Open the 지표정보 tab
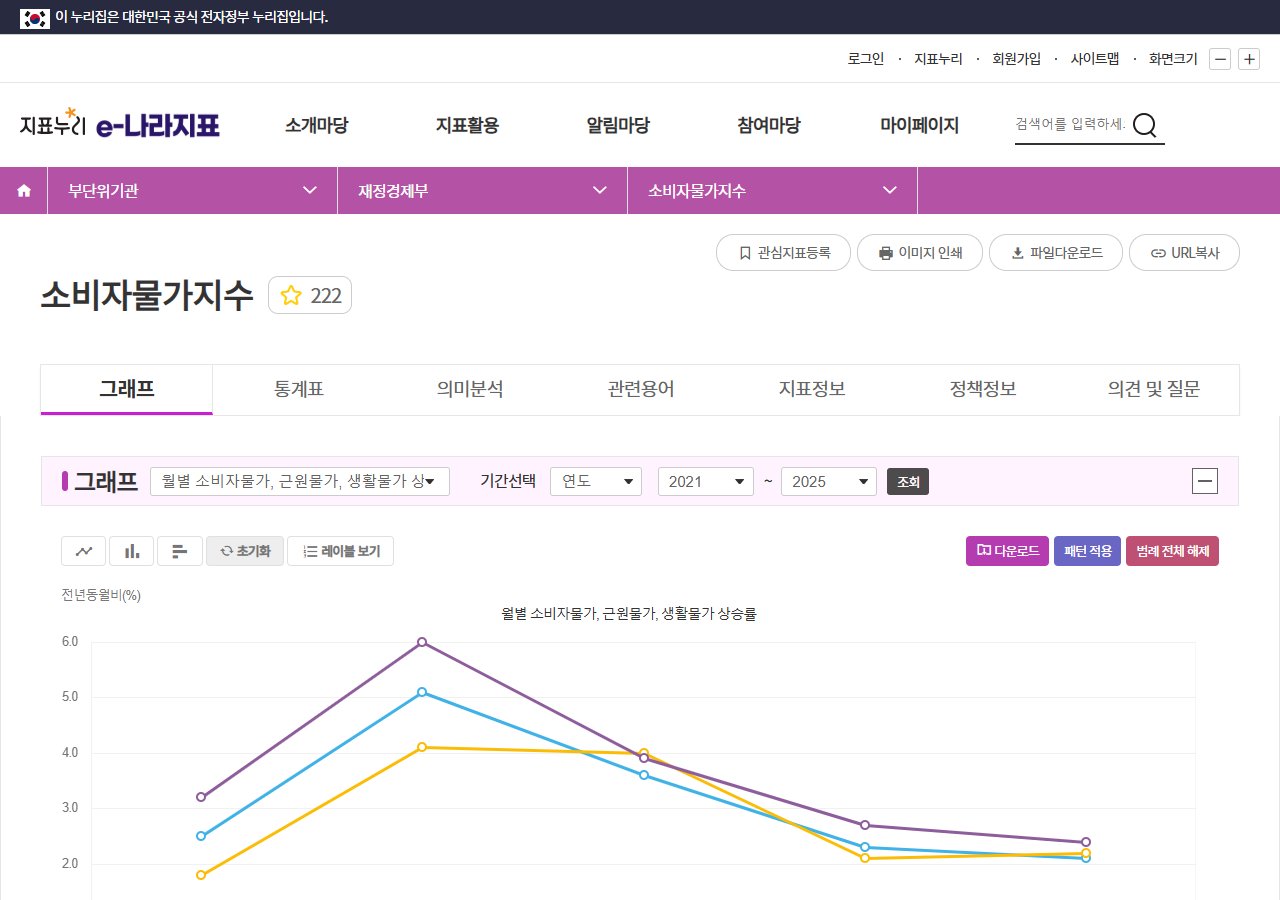This screenshot has height=900, width=1280. coord(812,389)
